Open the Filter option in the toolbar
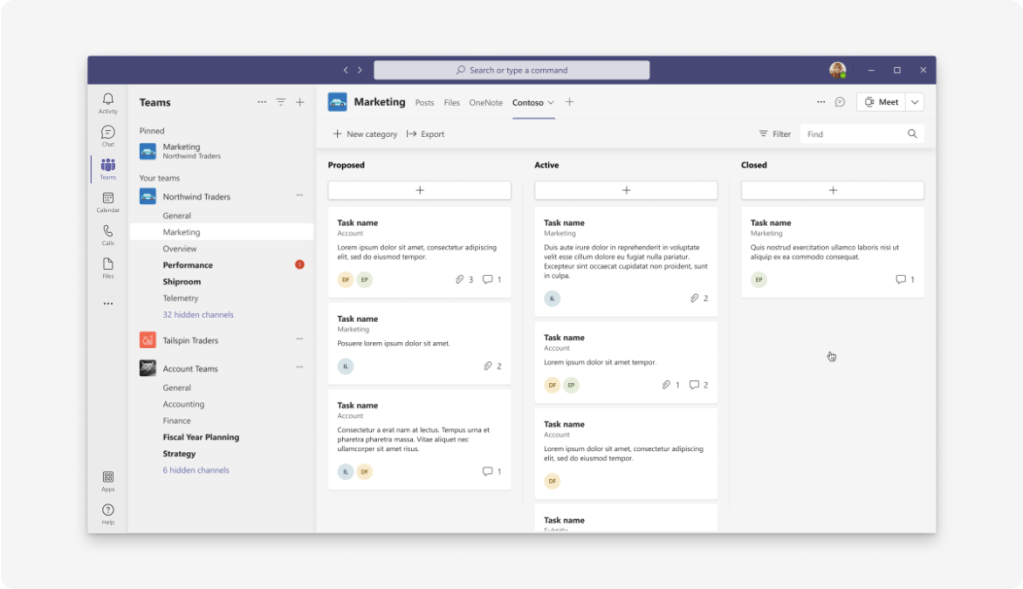 tap(774, 134)
